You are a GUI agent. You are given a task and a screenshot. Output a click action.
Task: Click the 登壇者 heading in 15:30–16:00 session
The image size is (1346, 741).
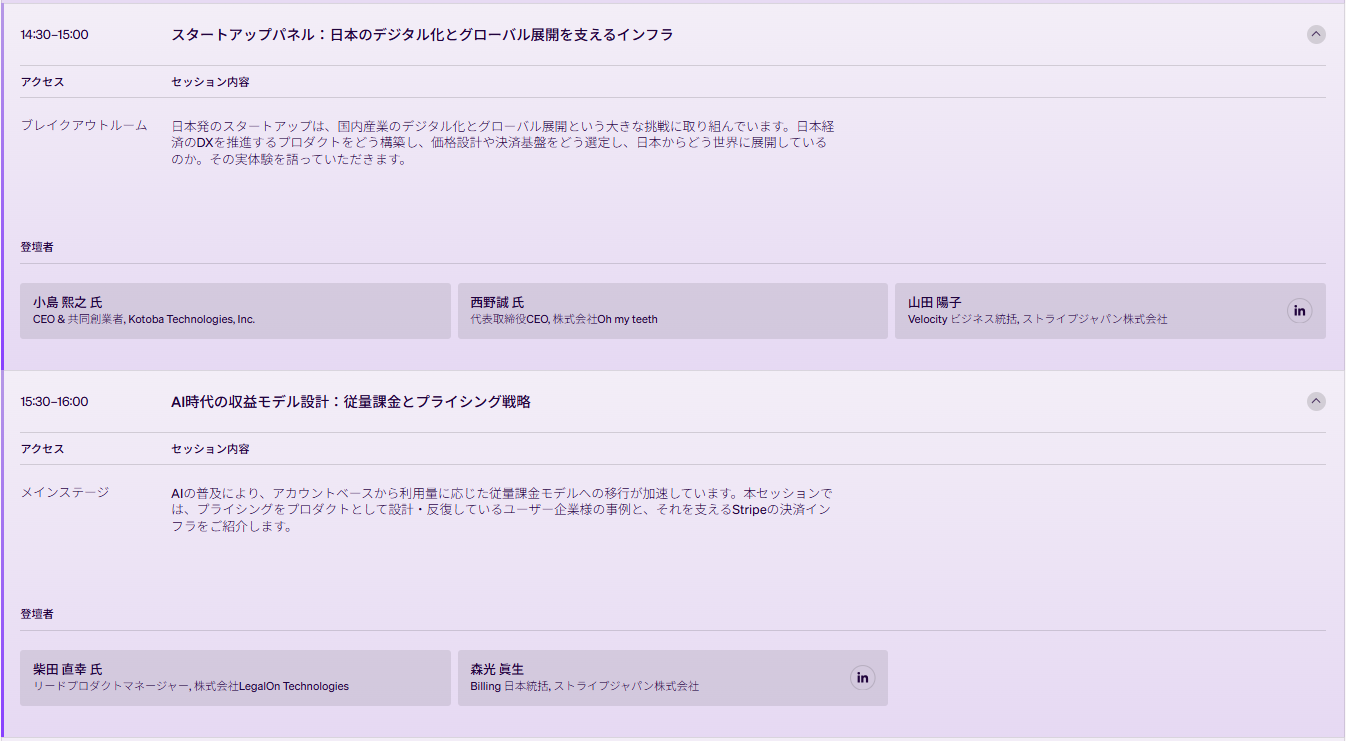click(x=37, y=613)
